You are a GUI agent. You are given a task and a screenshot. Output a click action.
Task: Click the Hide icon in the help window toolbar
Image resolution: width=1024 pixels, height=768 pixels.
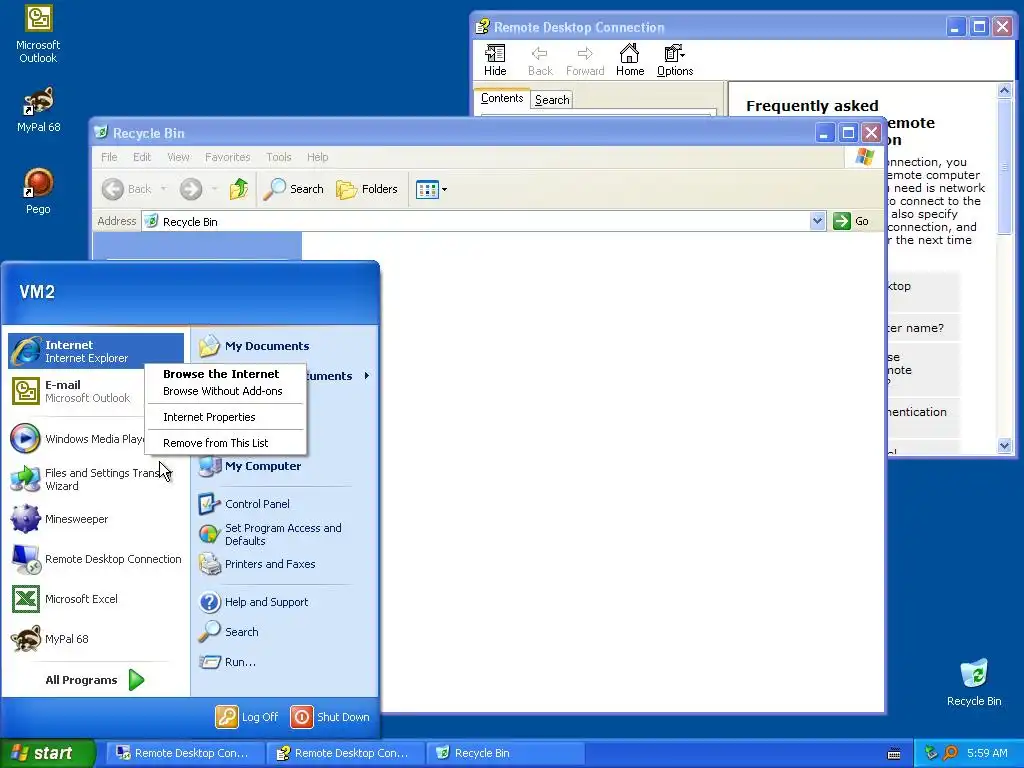coord(495,60)
